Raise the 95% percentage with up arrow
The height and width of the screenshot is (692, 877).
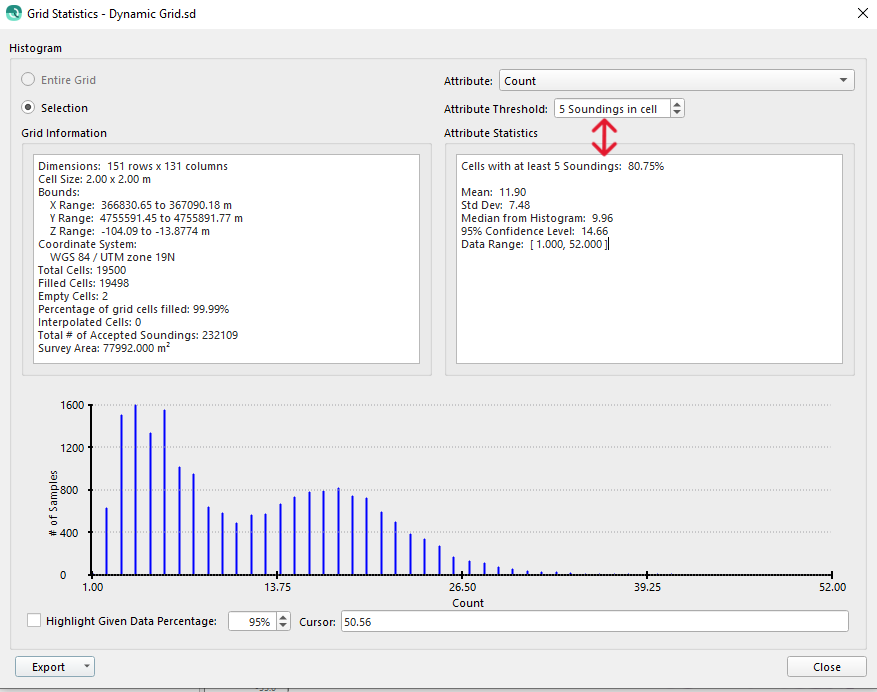point(282,617)
